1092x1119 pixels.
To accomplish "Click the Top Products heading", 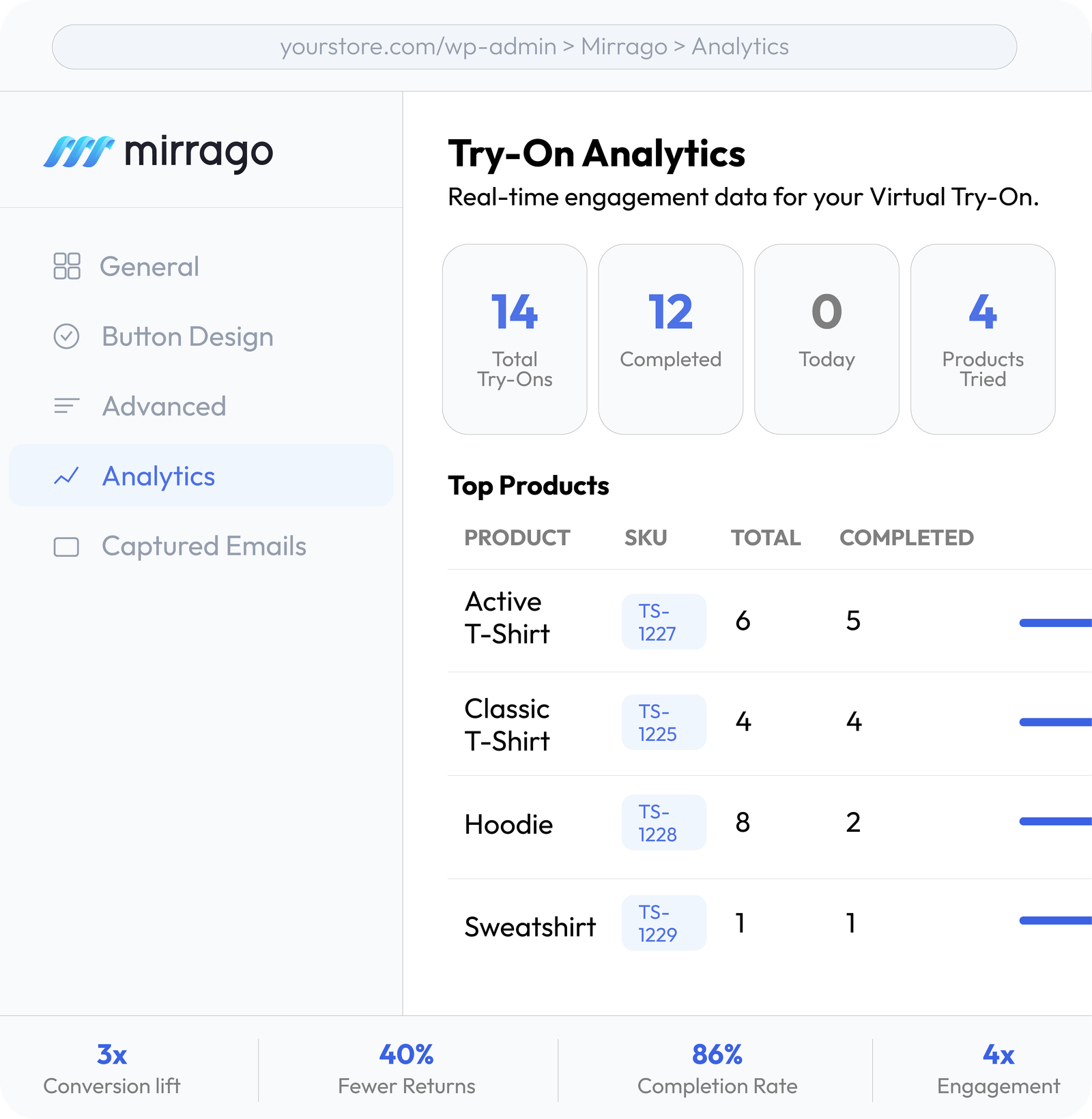I will tap(528, 486).
